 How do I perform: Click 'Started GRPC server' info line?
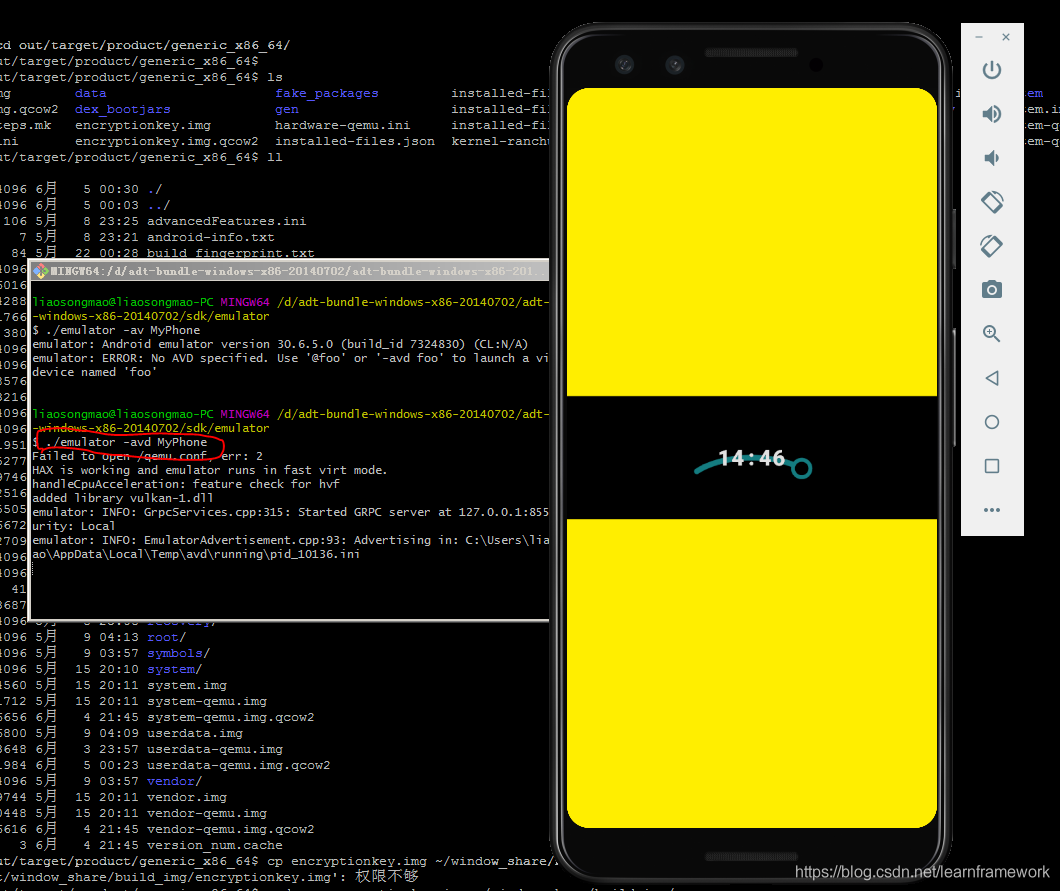pos(291,512)
